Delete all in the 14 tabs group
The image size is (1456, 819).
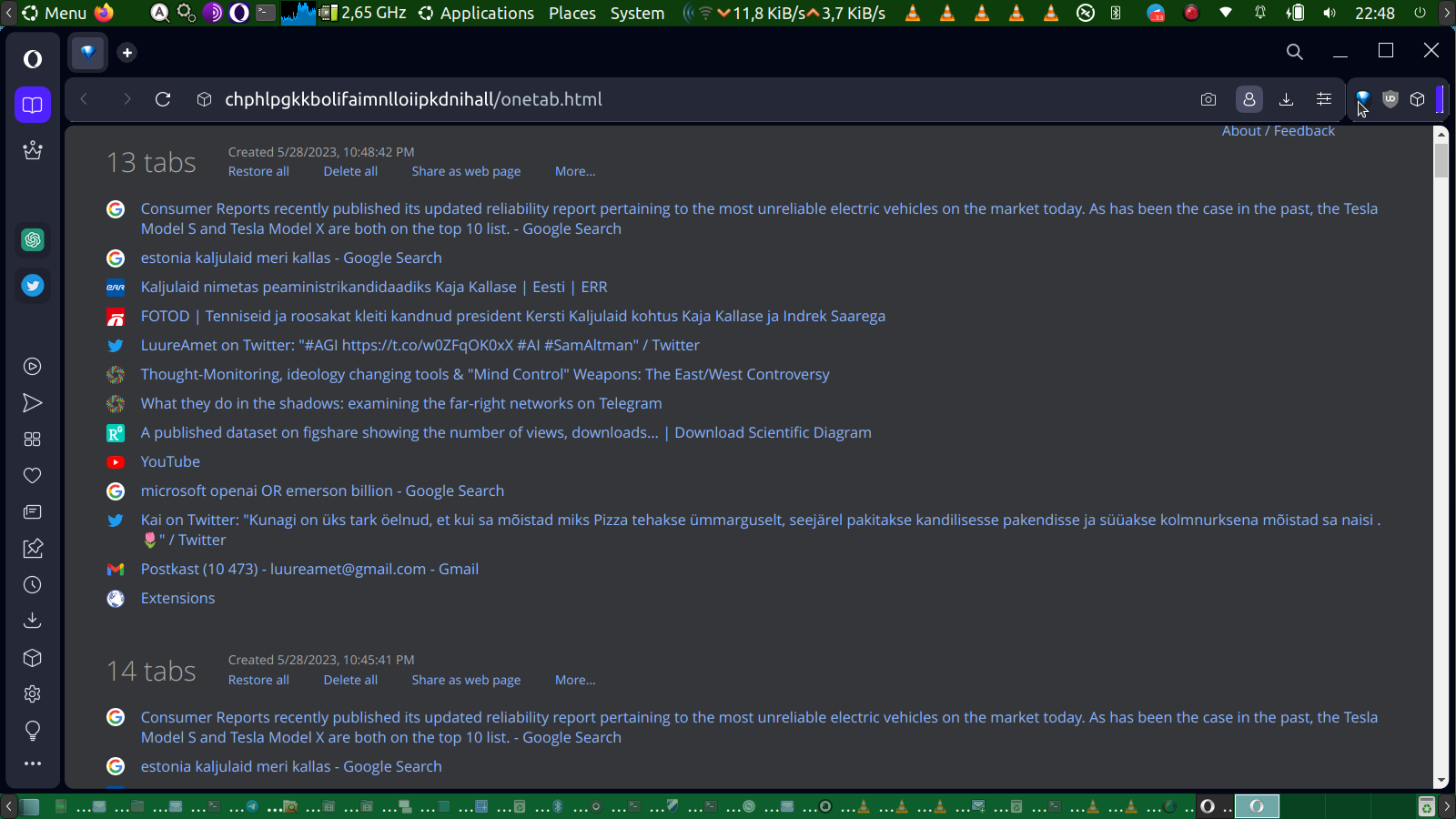(350, 680)
